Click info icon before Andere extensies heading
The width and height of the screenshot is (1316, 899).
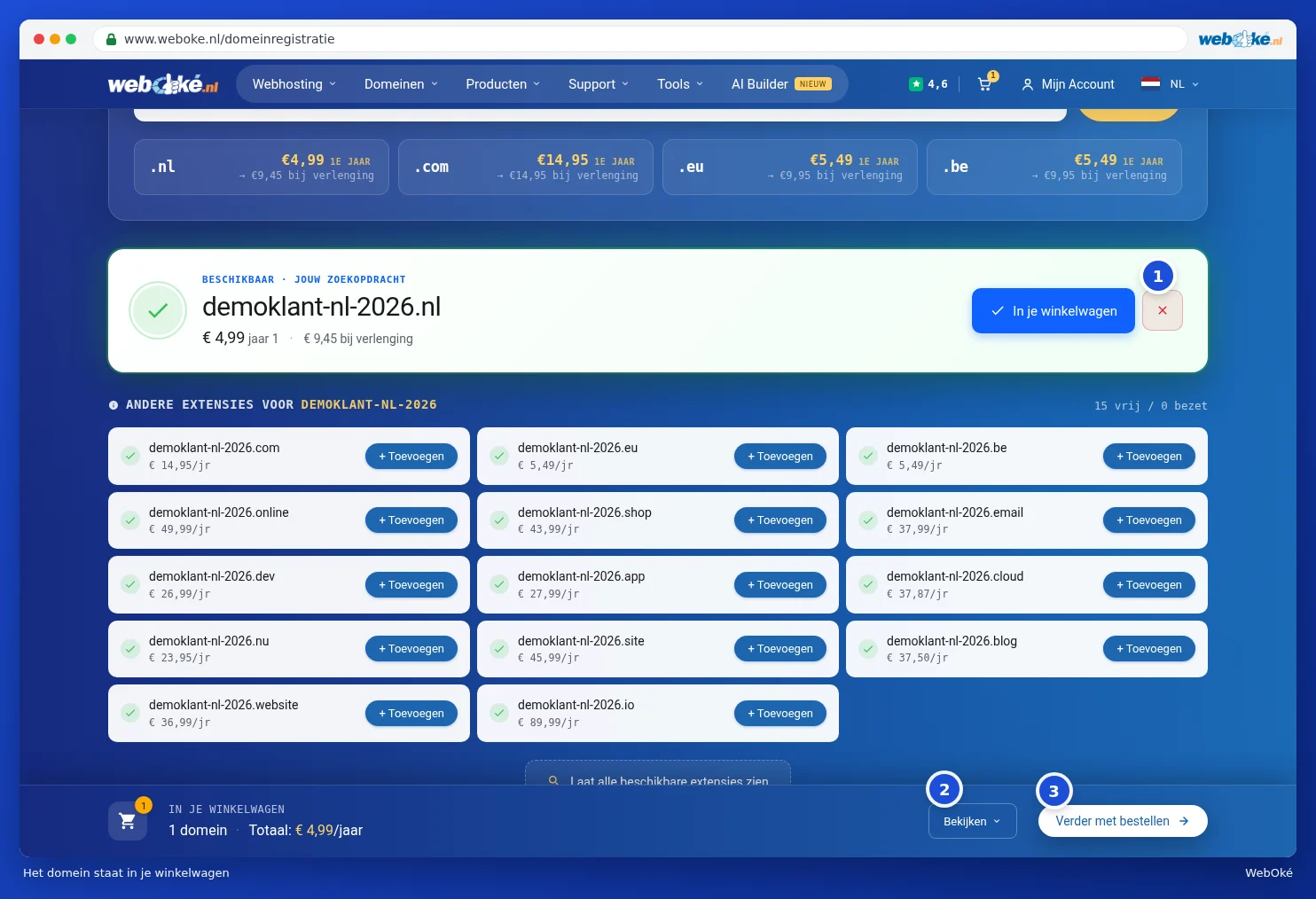click(114, 405)
